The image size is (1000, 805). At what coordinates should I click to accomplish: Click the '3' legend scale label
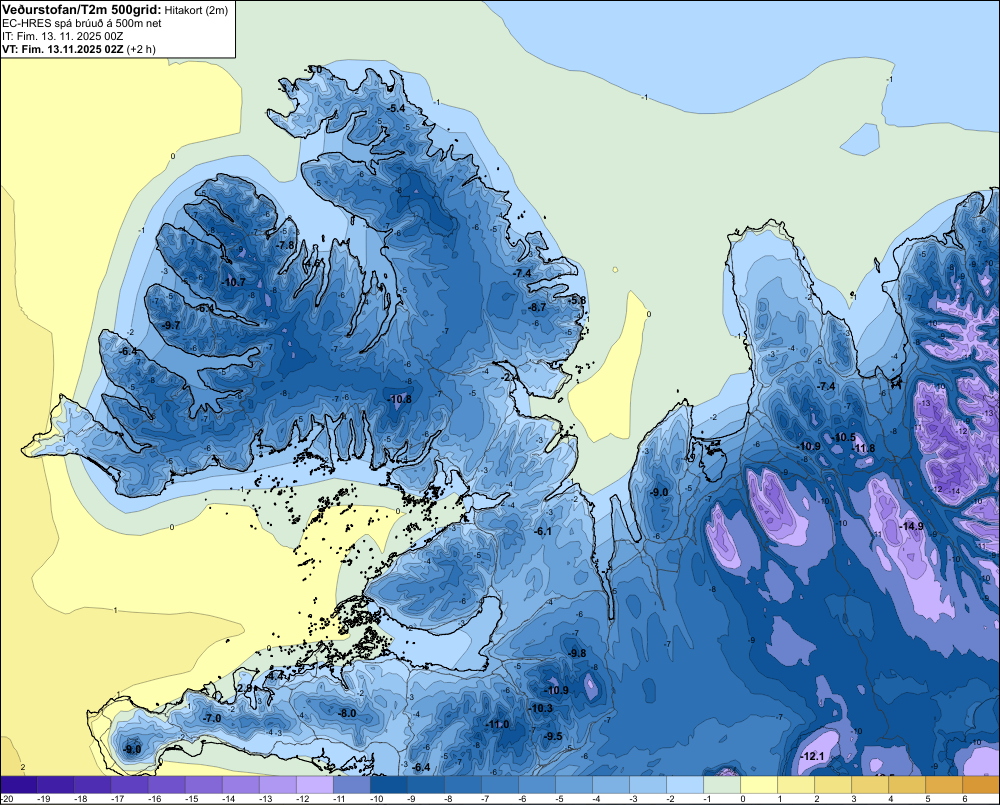854,799
